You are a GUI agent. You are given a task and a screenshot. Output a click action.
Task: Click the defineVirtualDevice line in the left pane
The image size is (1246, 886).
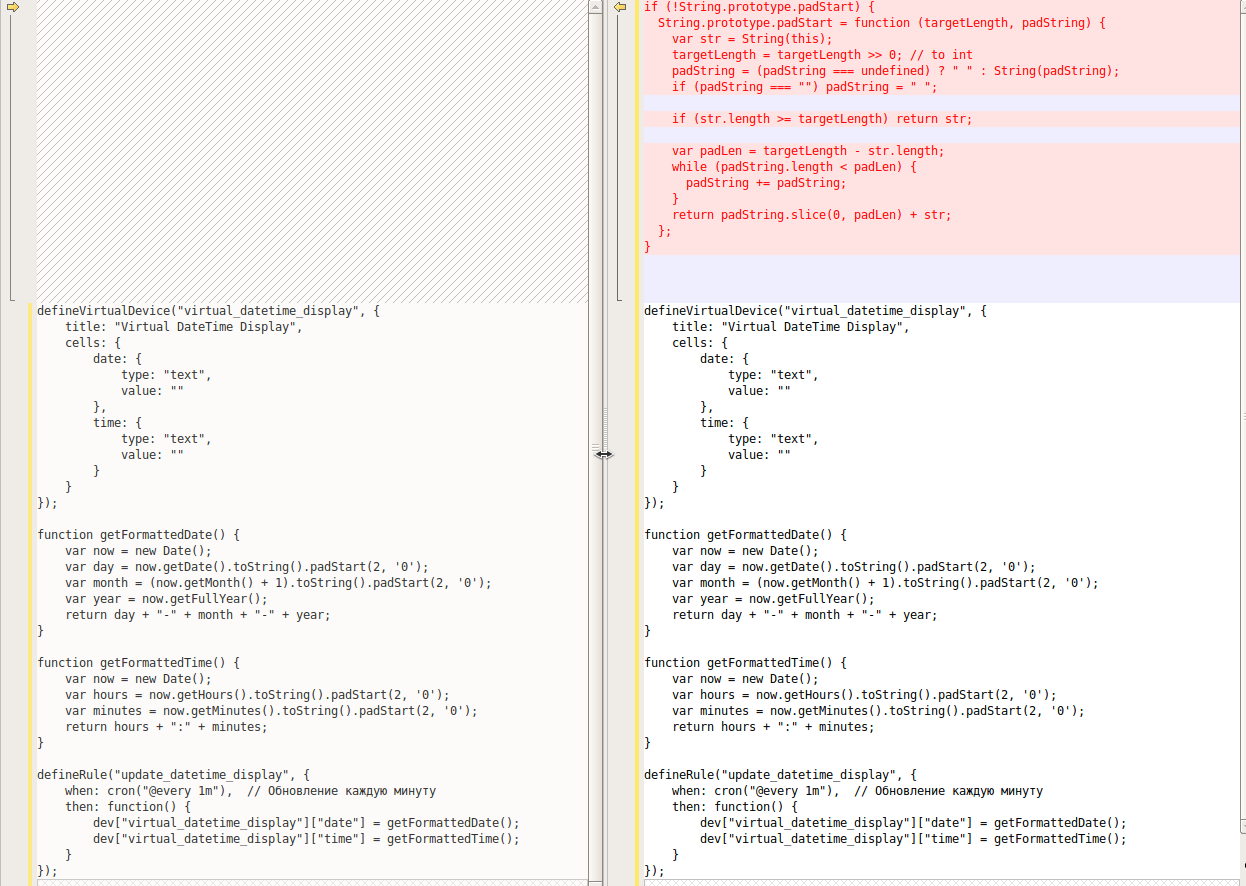coord(208,311)
